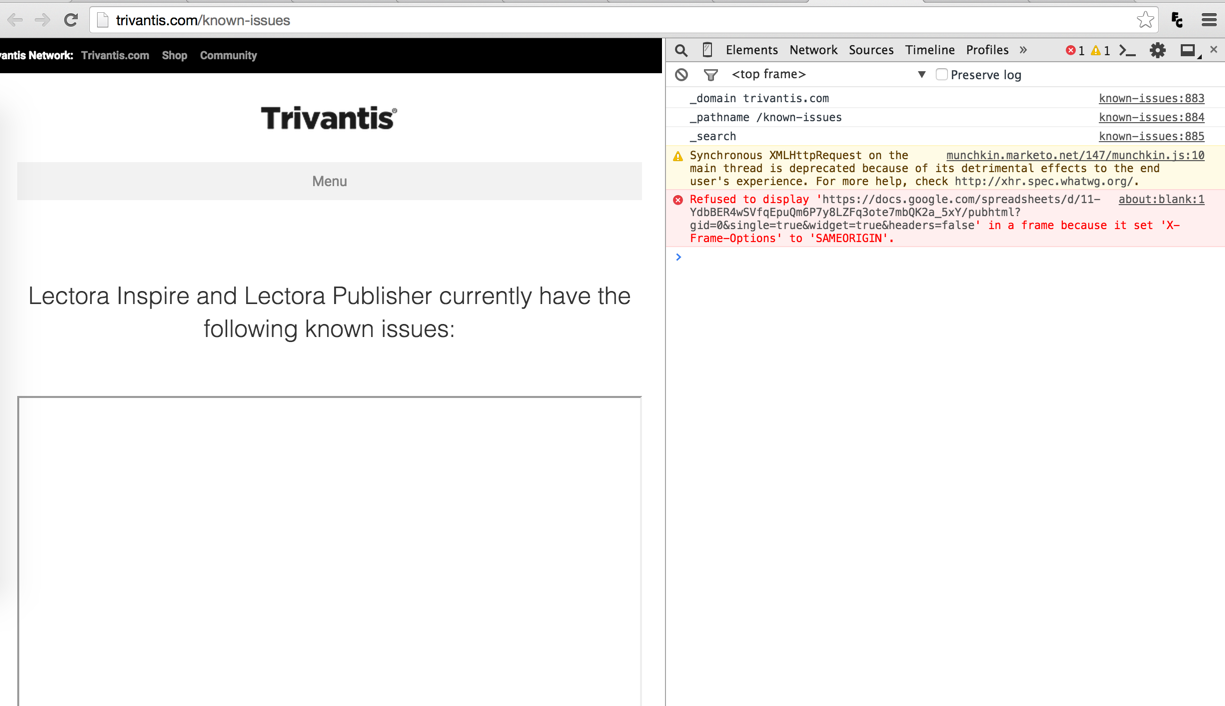
Task: Clear the console log
Action: pyautogui.click(x=681, y=75)
